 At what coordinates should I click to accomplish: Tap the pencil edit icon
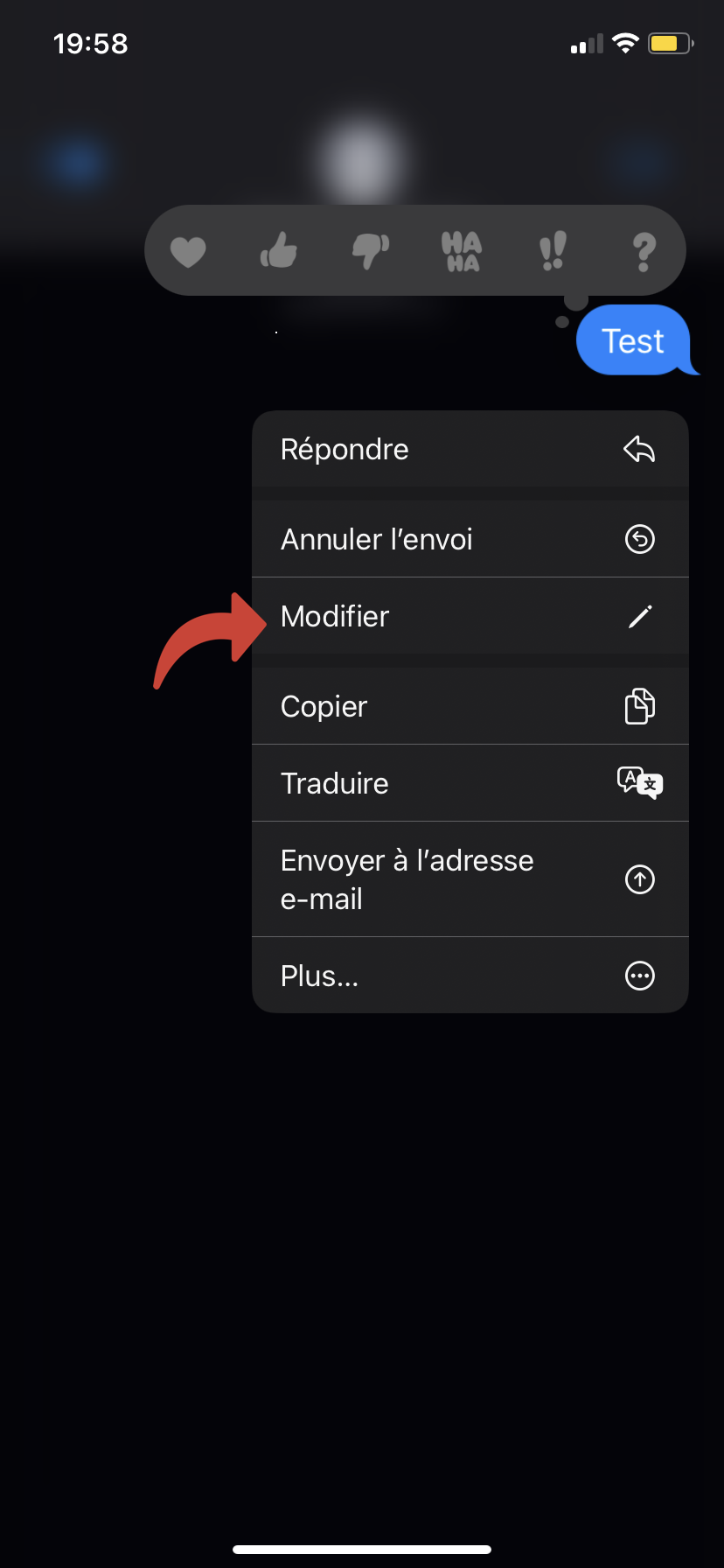point(640,617)
